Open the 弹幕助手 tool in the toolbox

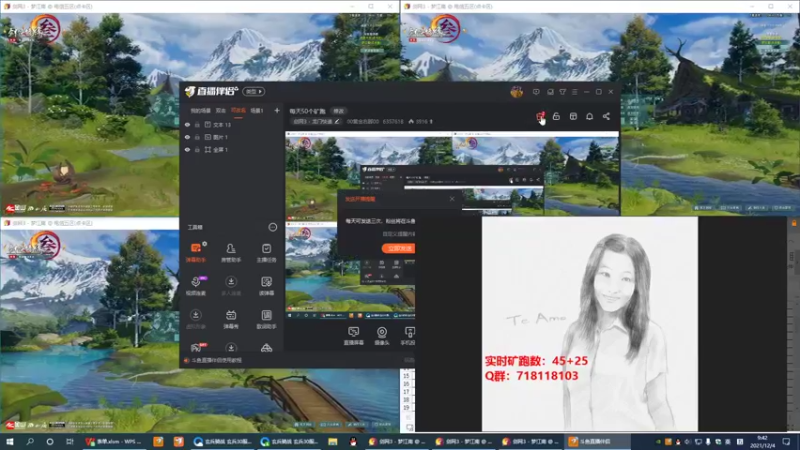point(195,252)
